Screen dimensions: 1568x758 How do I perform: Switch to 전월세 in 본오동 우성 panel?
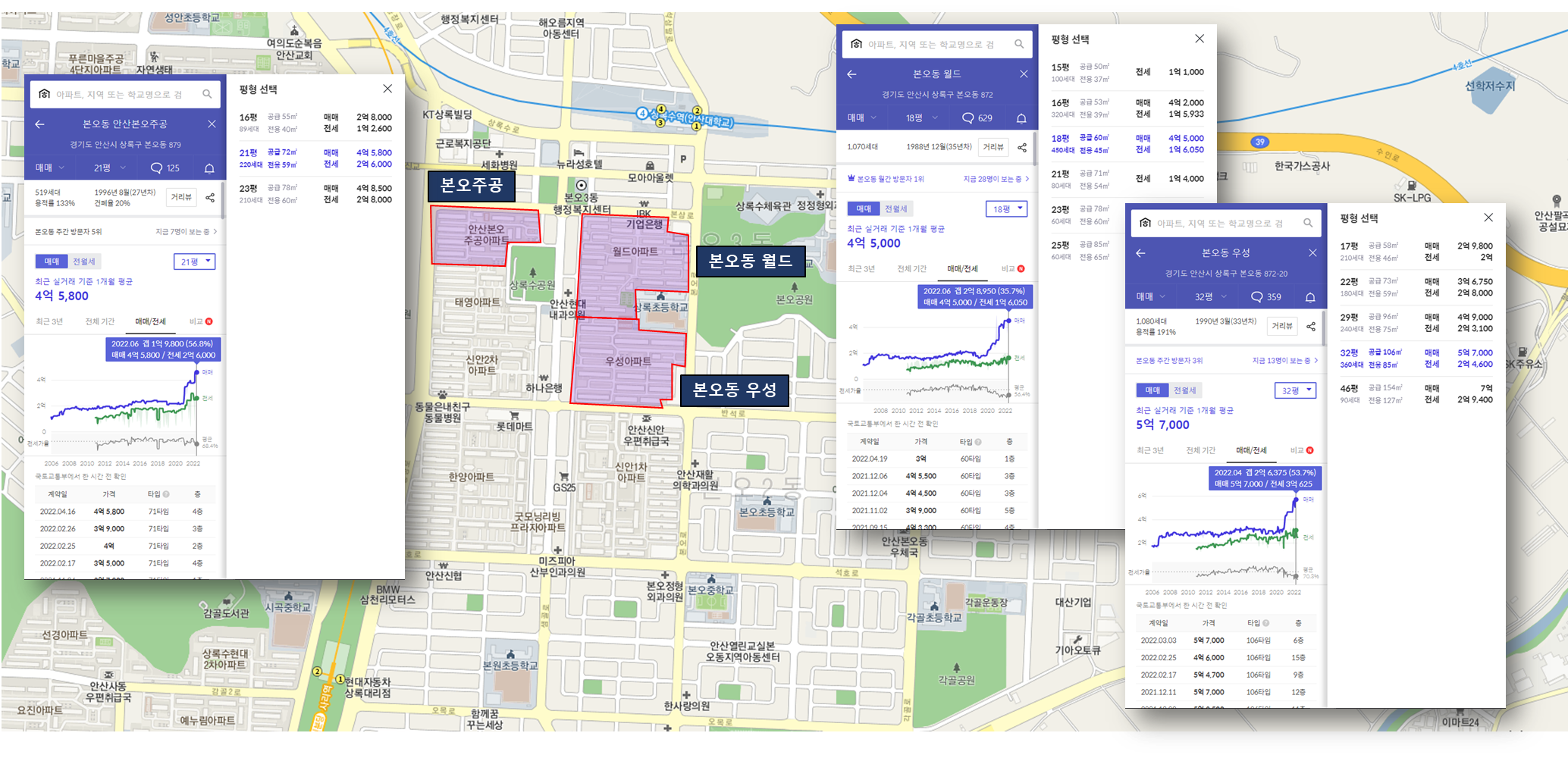coord(1184,390)
